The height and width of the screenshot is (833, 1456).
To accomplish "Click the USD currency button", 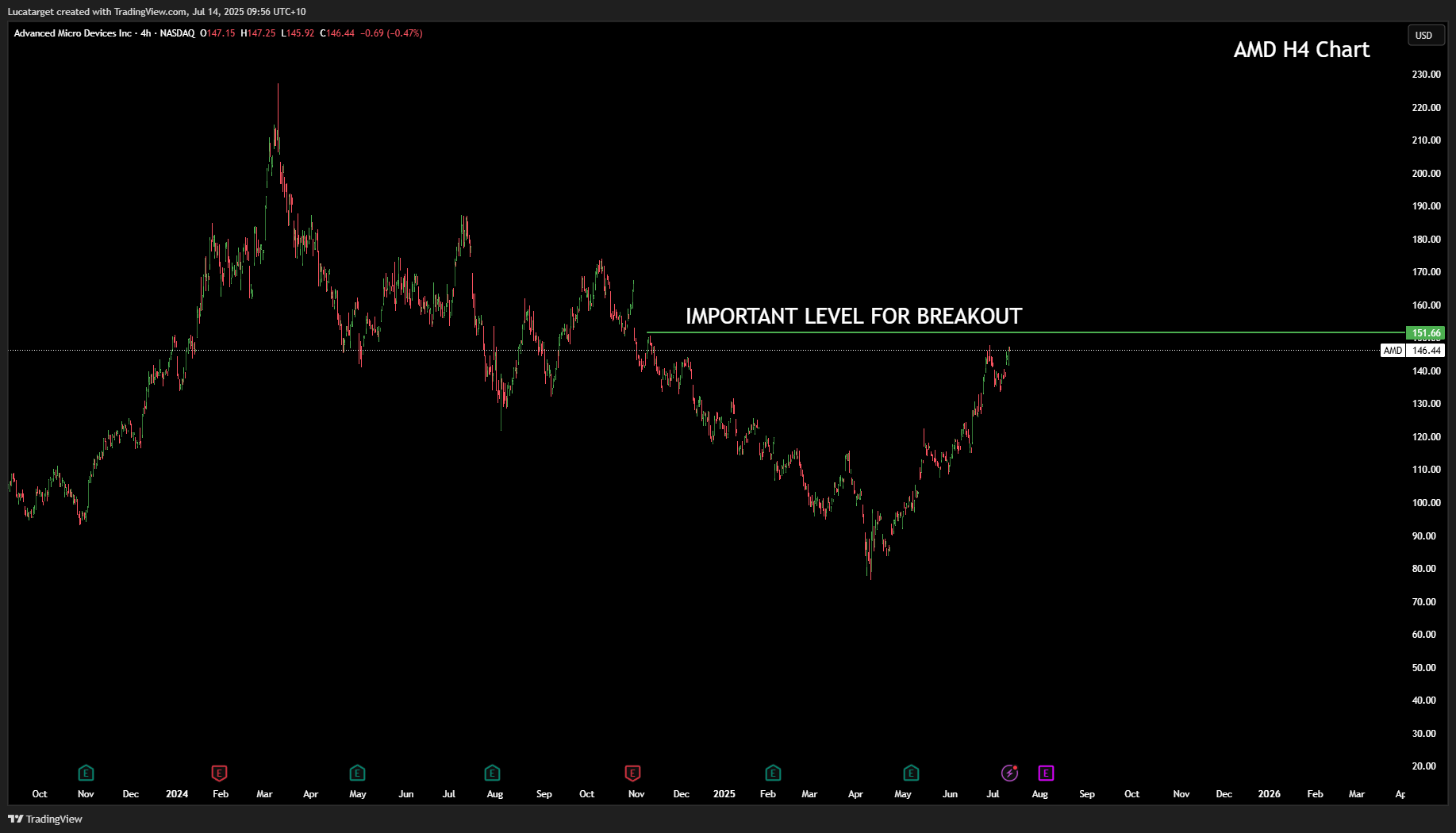I will click(x=1424, y=35).
